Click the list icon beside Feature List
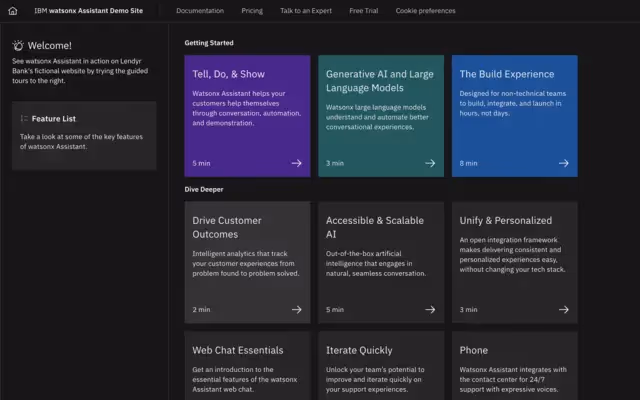The height and width of the screenshot is (400, 640). [x=24, y=118]
